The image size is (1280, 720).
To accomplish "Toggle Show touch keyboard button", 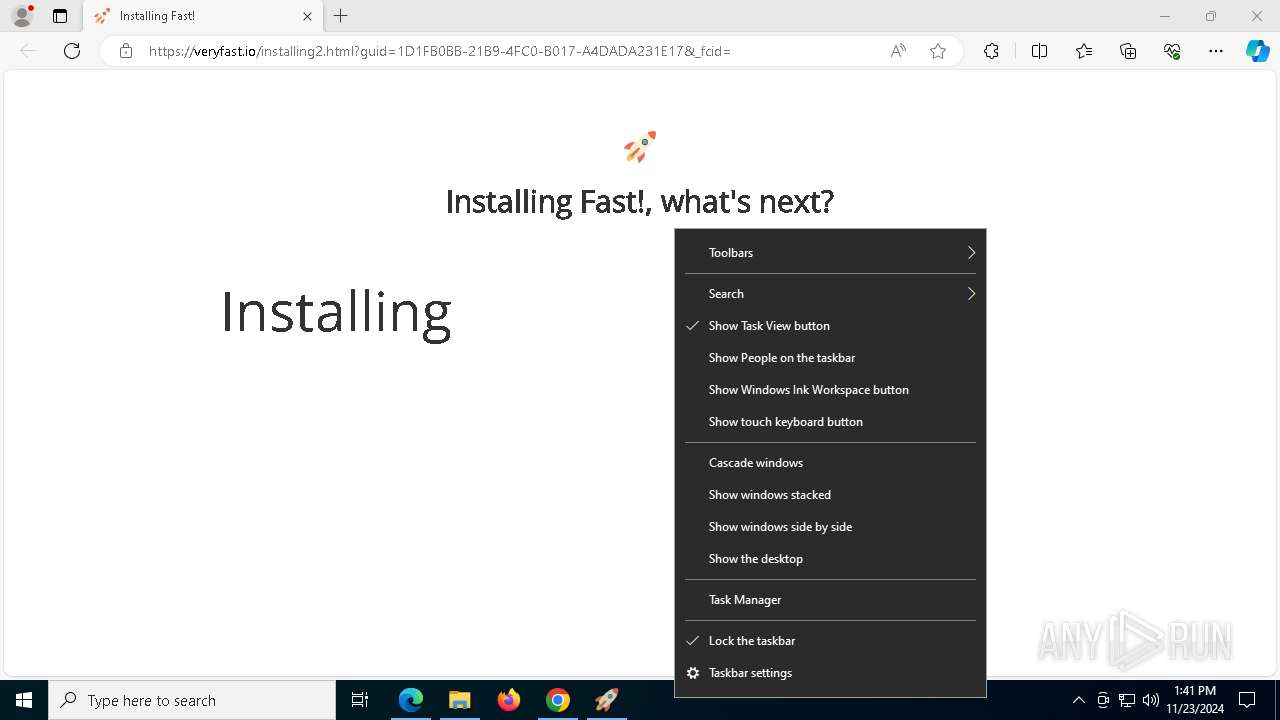I will pyautogui.click(x=830, y=422).
